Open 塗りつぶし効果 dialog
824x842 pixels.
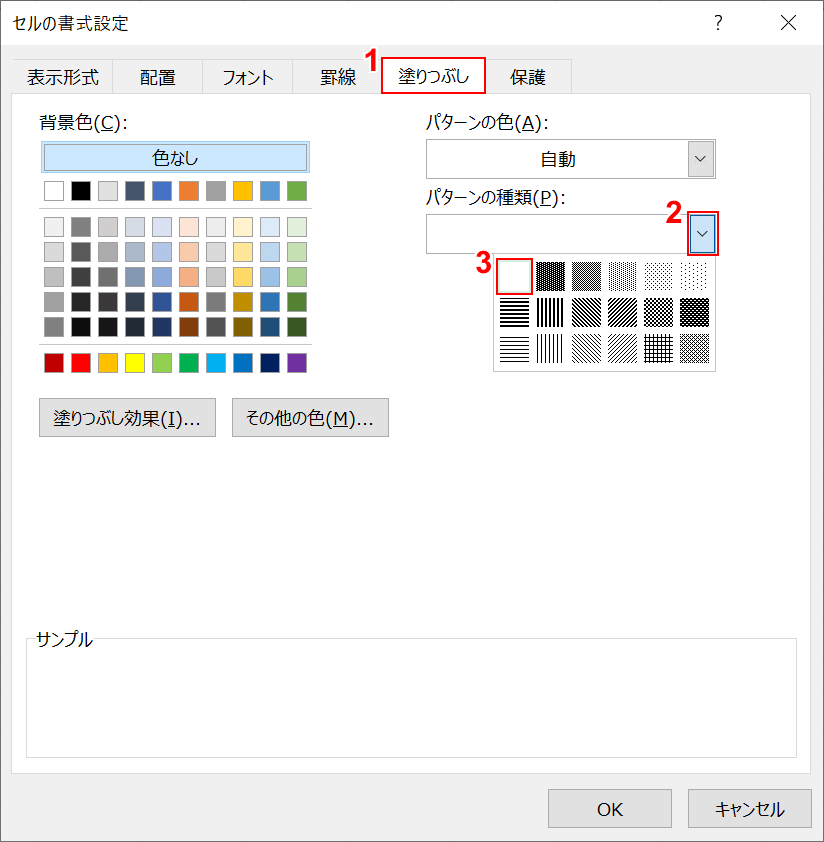coord(127,418)
